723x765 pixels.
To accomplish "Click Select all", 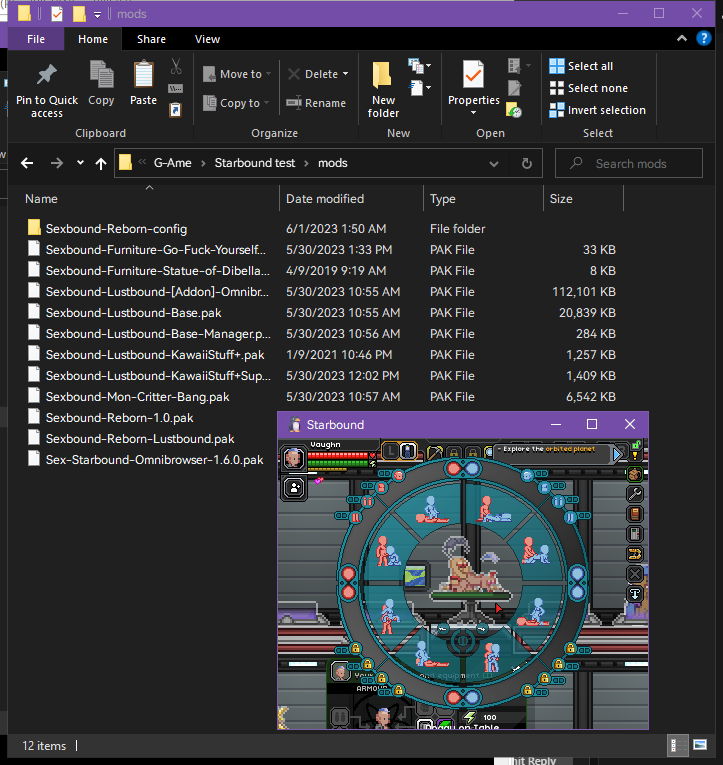I will tap(581, 66).
